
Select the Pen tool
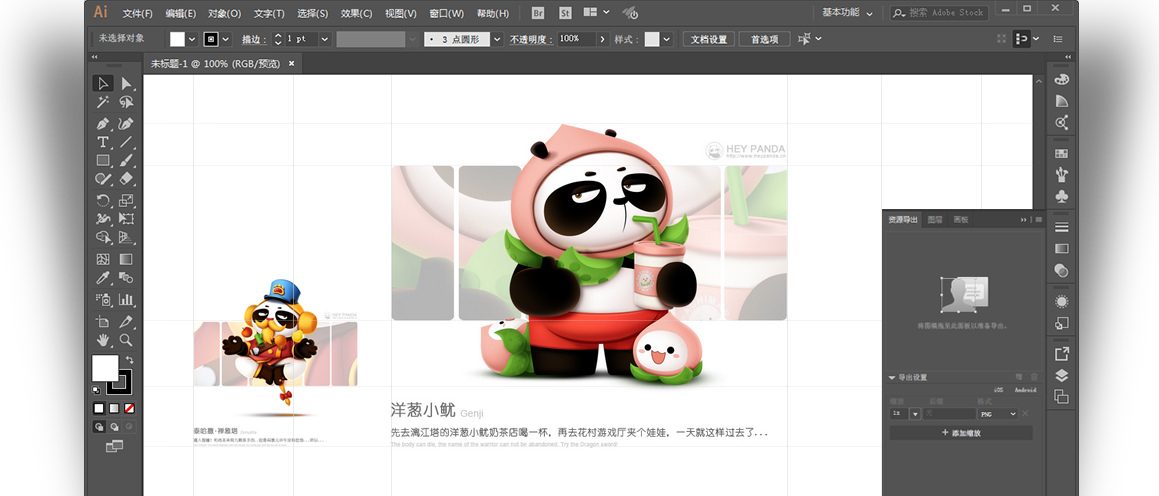click(x=103, y=124)
